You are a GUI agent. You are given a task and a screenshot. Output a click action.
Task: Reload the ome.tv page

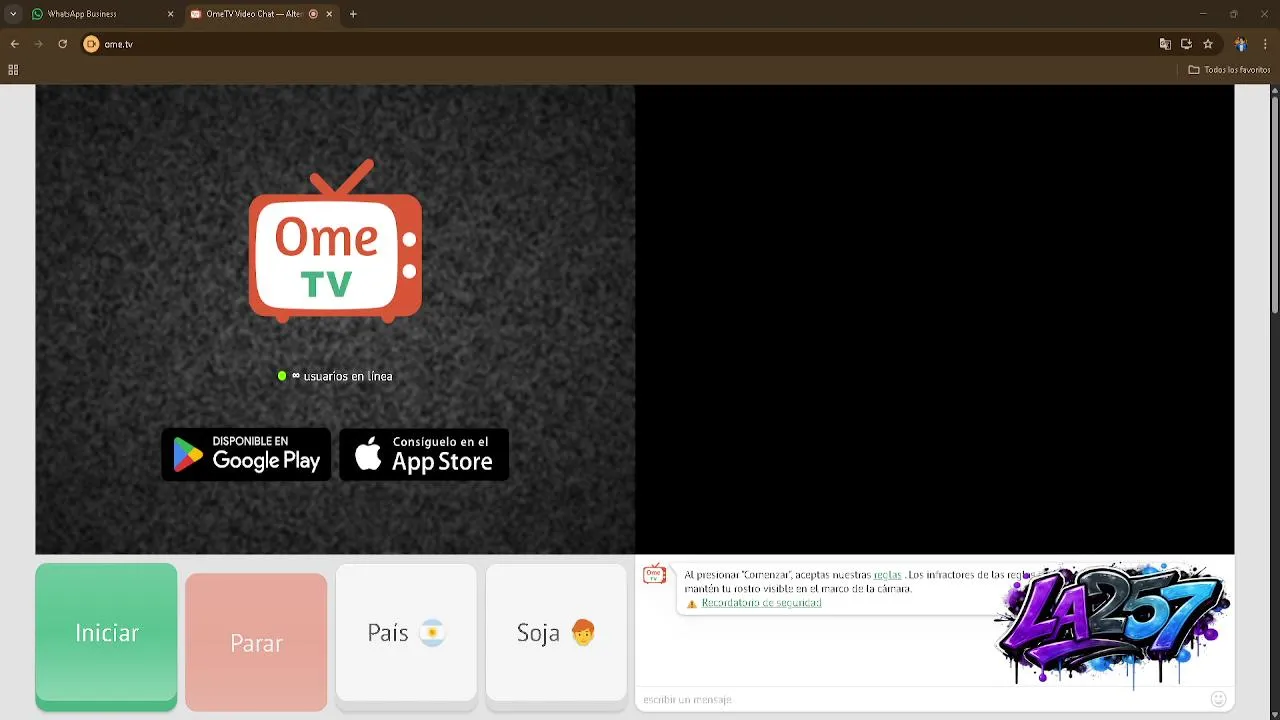tap(62, 44)
